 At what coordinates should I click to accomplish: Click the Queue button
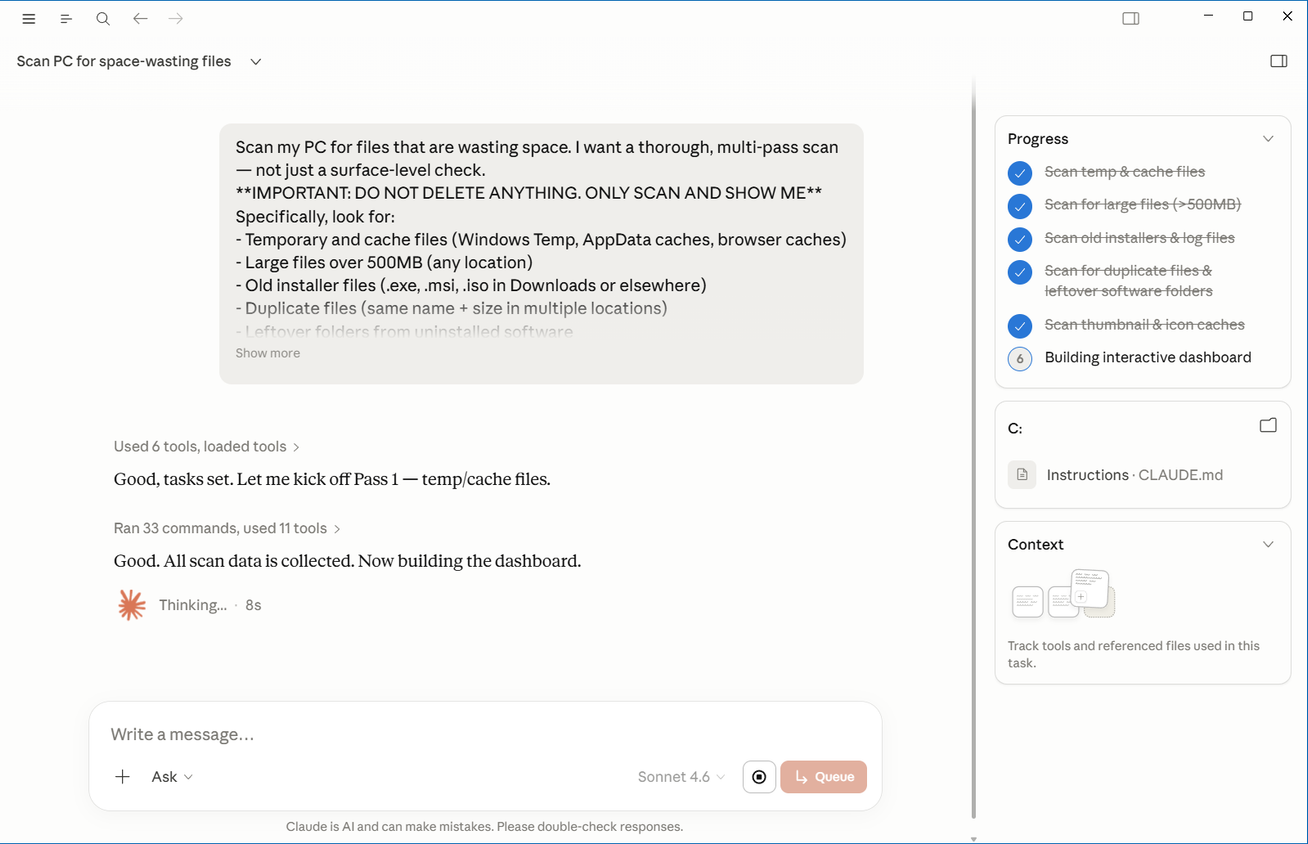pyautogui.click(x=824, y=777)
